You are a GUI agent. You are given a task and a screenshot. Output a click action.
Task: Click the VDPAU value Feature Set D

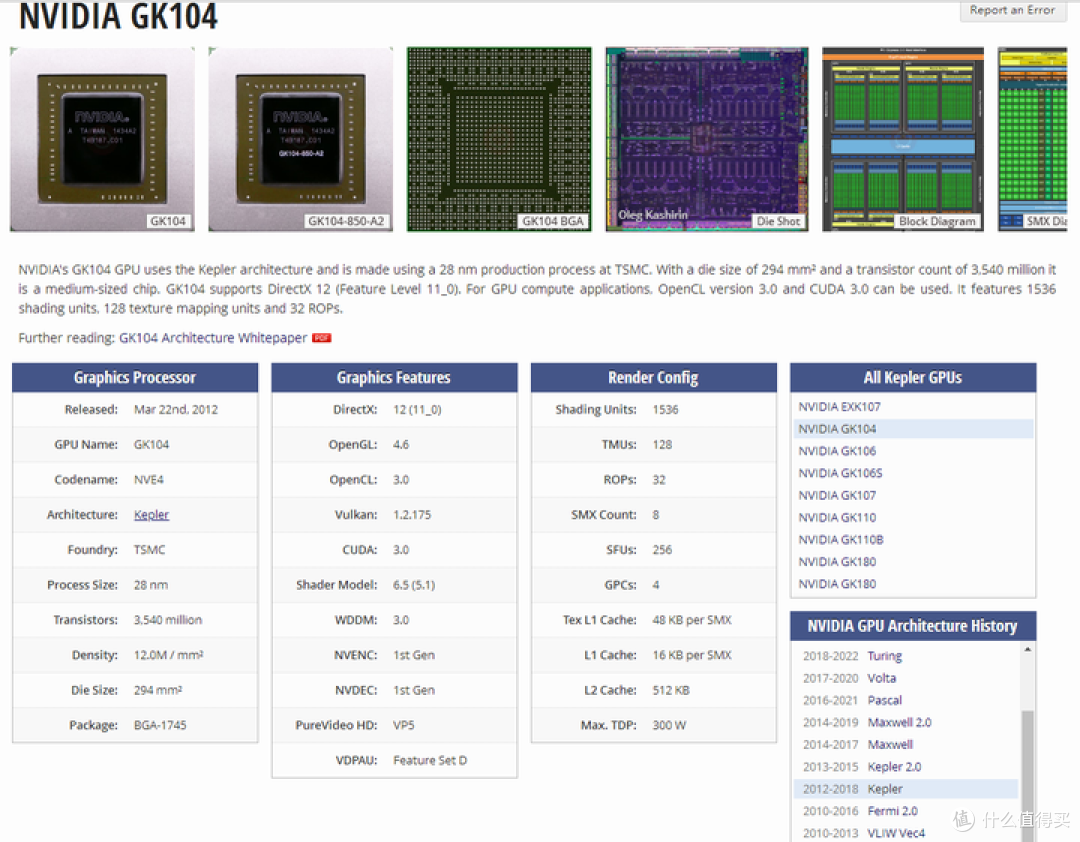click(430, 761)
